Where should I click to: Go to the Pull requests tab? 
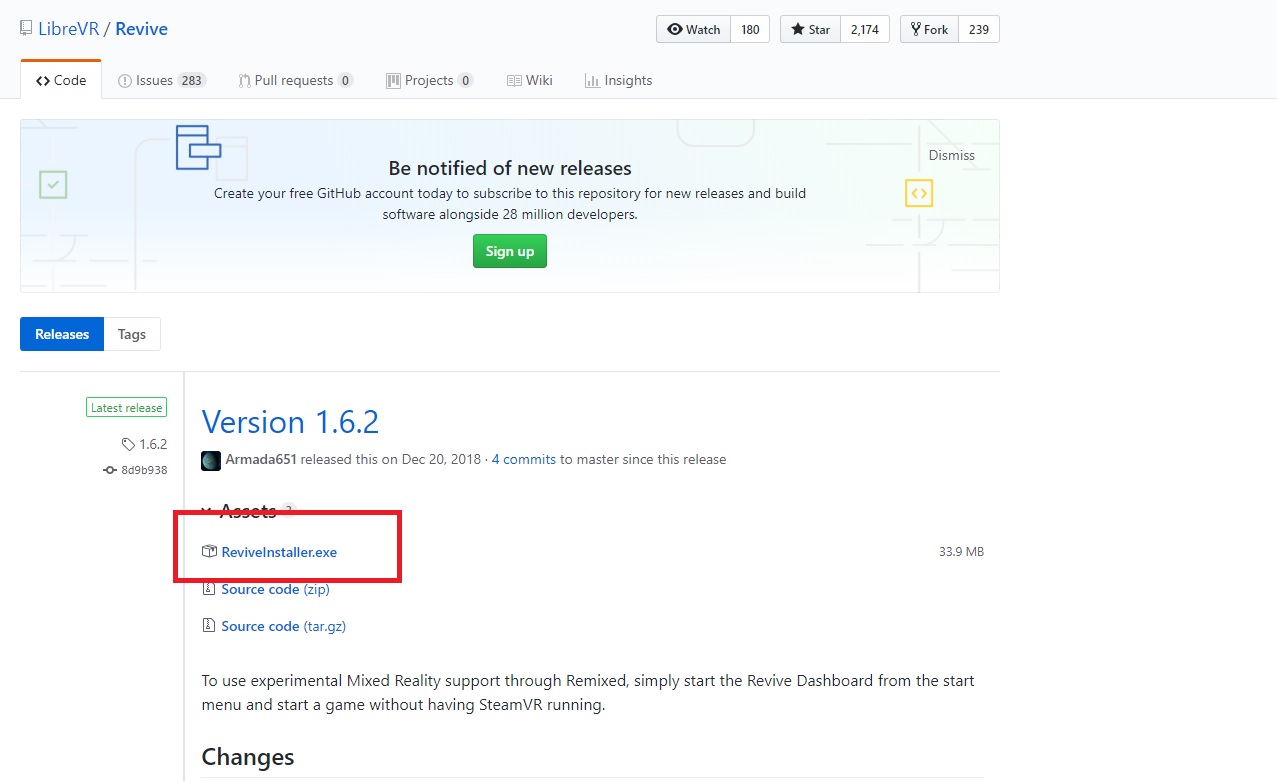295,80
